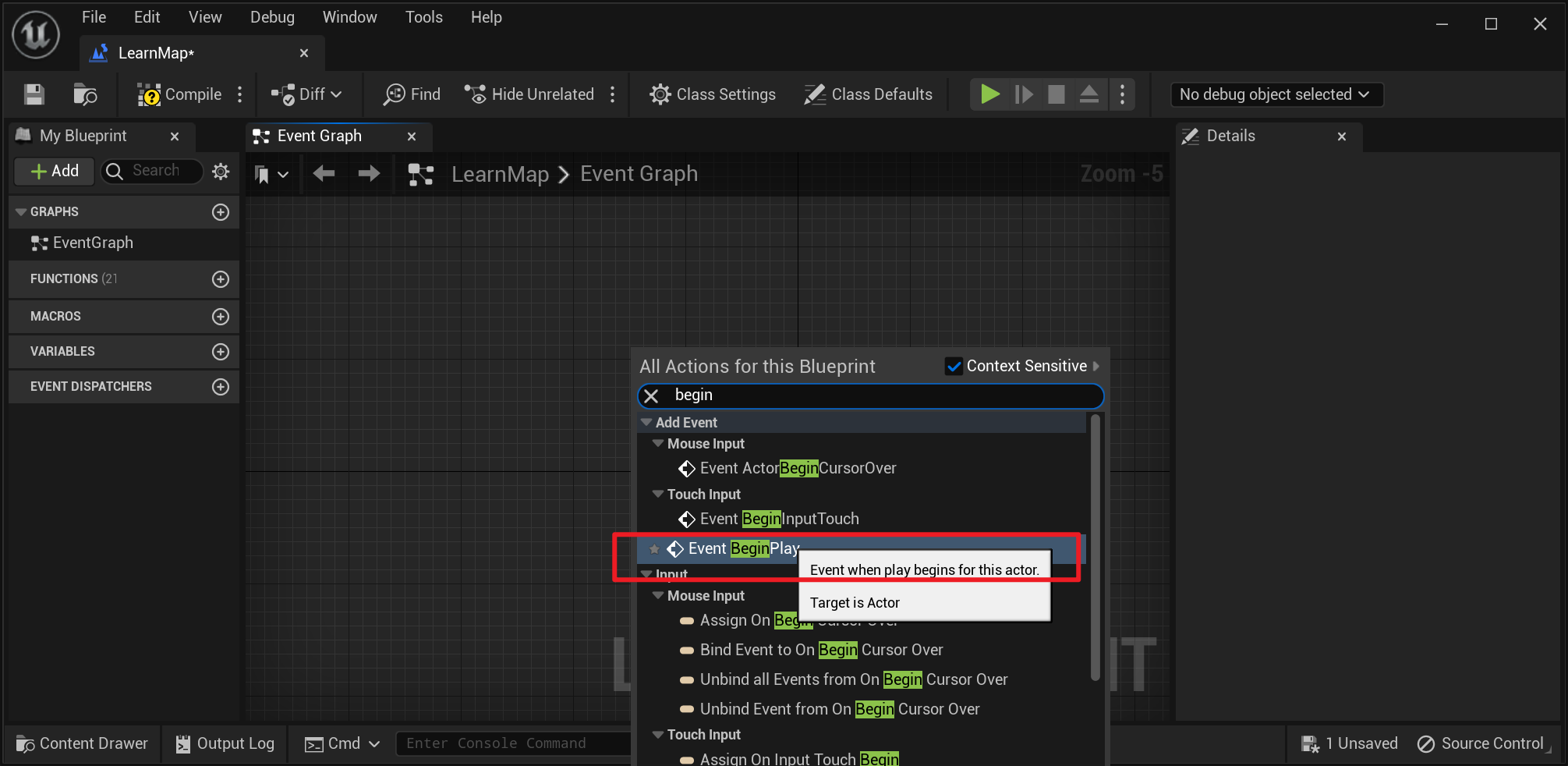Open the Edit menu

pyautogui.click(x=147, y=17)
